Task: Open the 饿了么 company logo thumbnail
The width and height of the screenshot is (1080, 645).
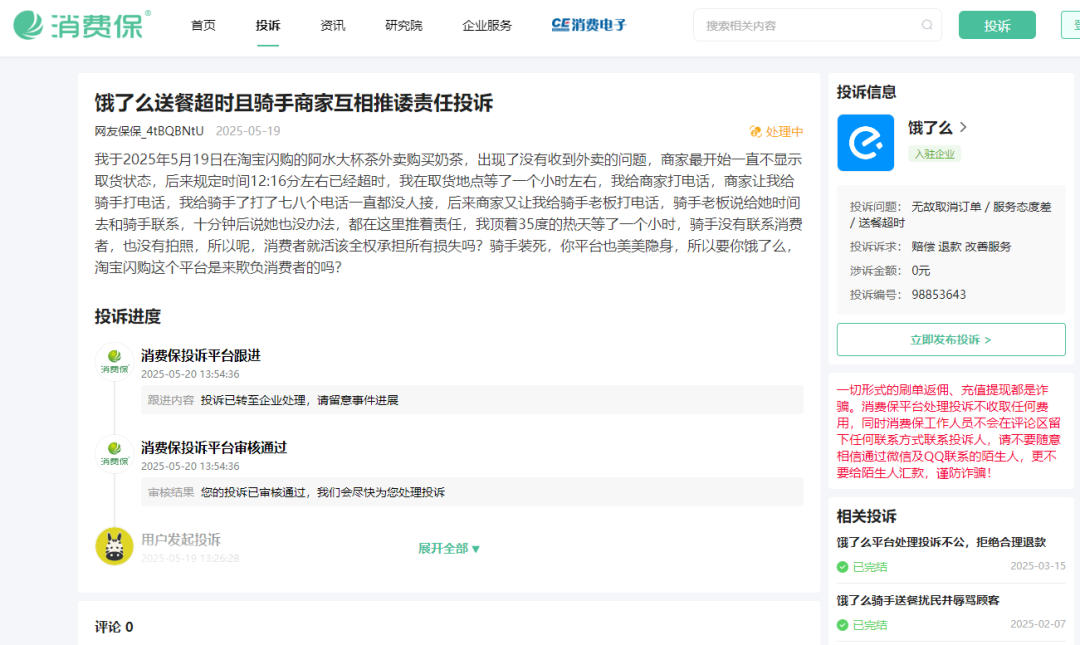Action: coord(865,143)
